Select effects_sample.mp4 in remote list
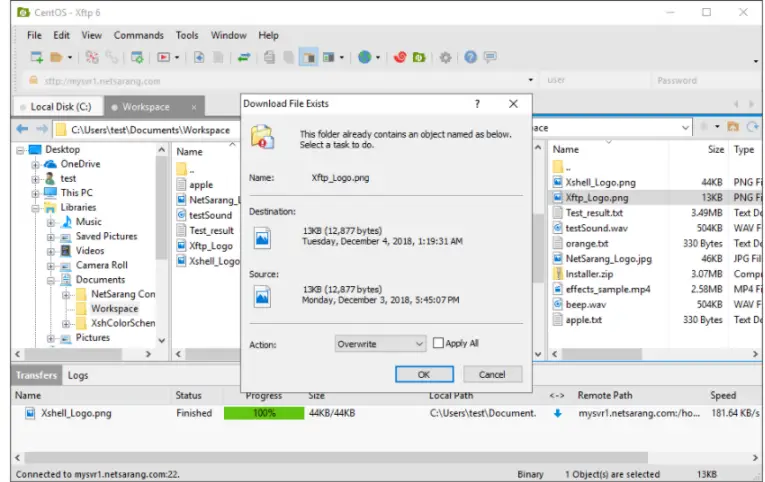The height and width of the screenshot is (482, 765). (x=607, y=289)
